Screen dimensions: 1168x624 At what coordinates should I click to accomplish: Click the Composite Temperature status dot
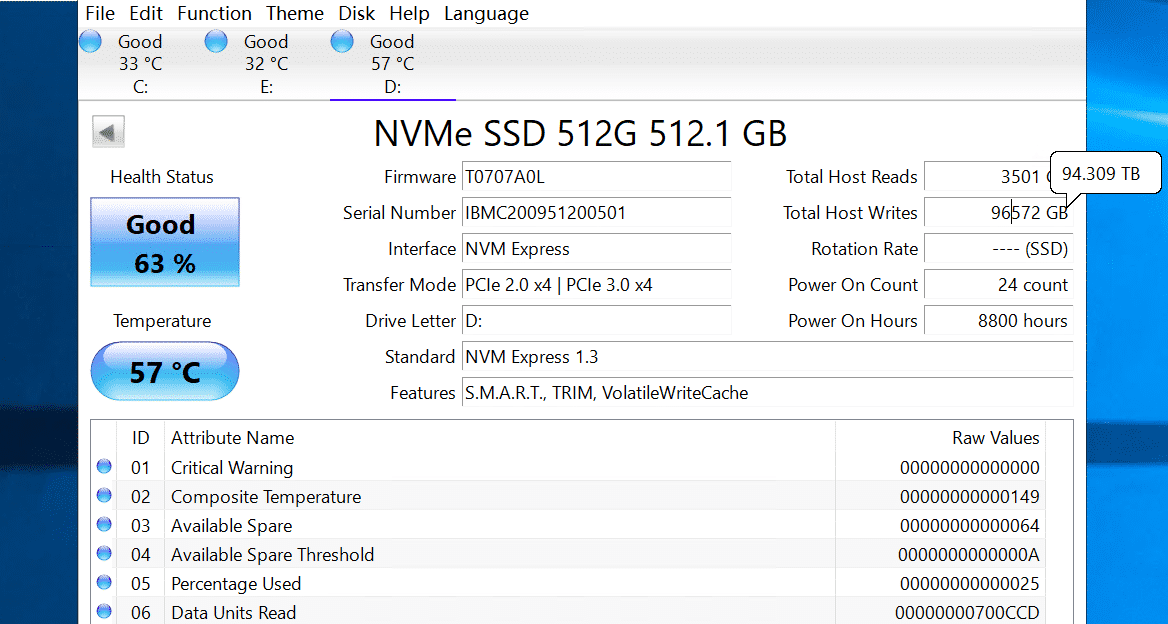point(104,496)
